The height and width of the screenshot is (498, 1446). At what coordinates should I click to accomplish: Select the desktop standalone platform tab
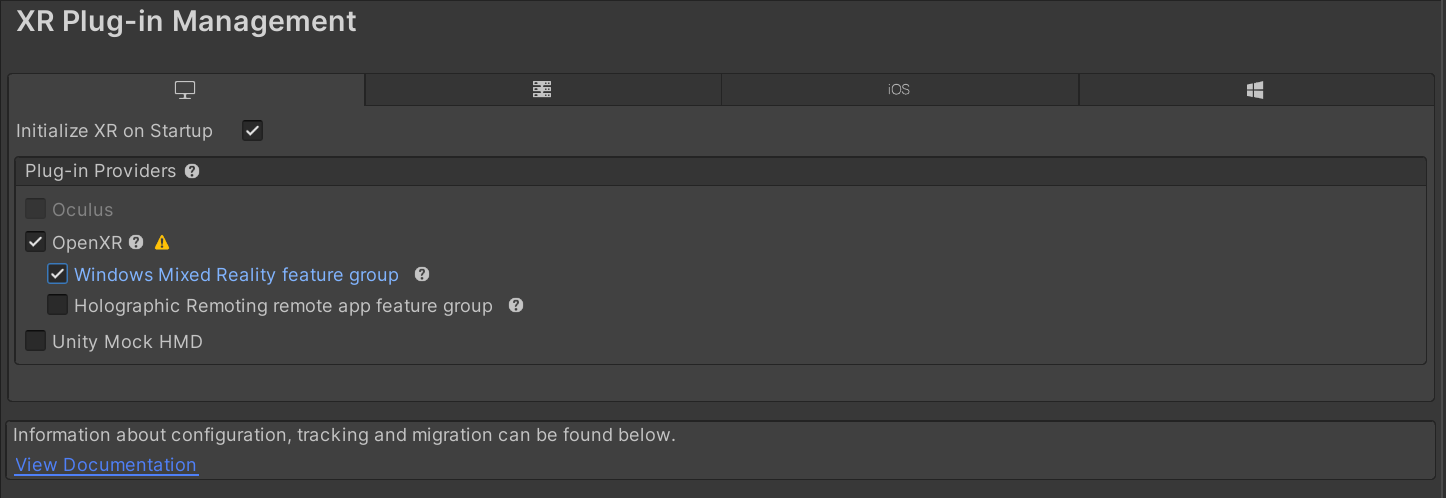click(x=186, y=90)
